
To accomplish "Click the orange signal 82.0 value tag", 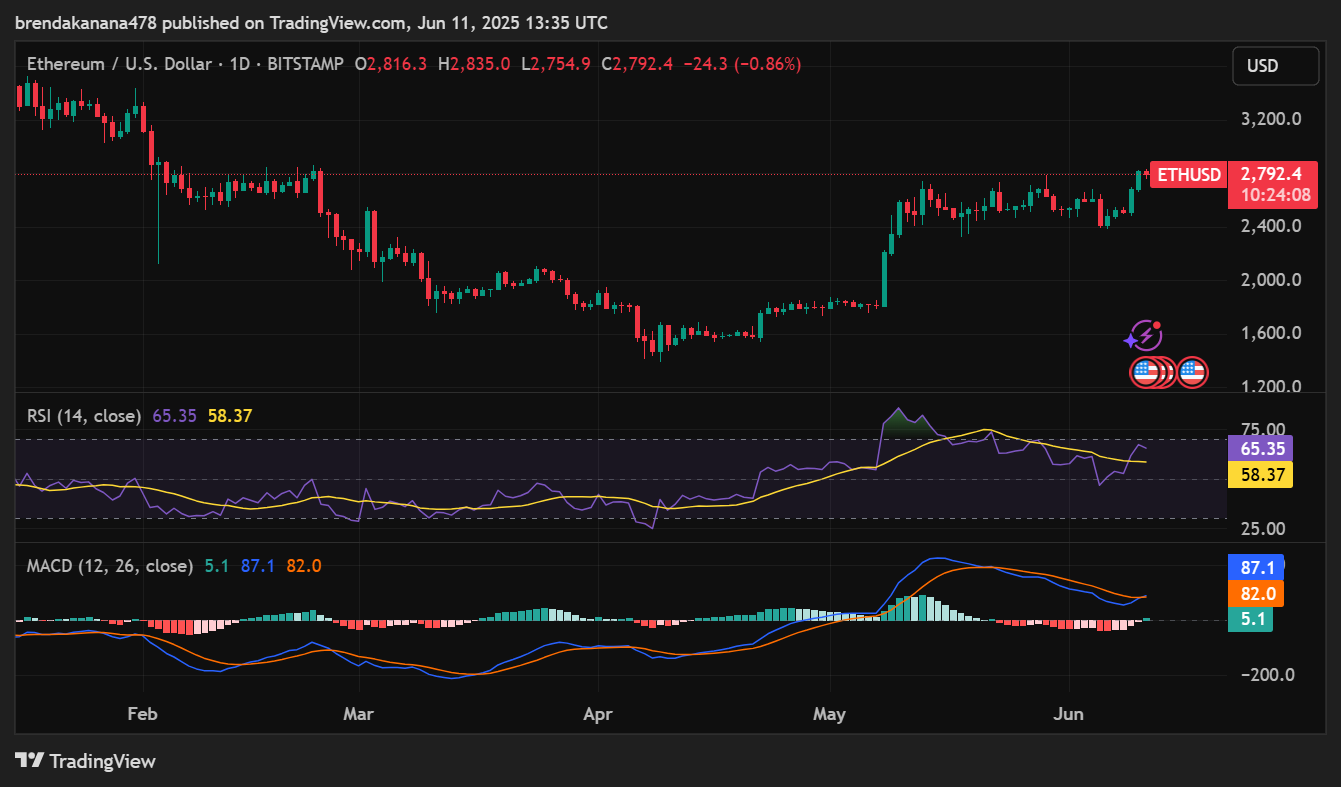I will click(1256, 594).
